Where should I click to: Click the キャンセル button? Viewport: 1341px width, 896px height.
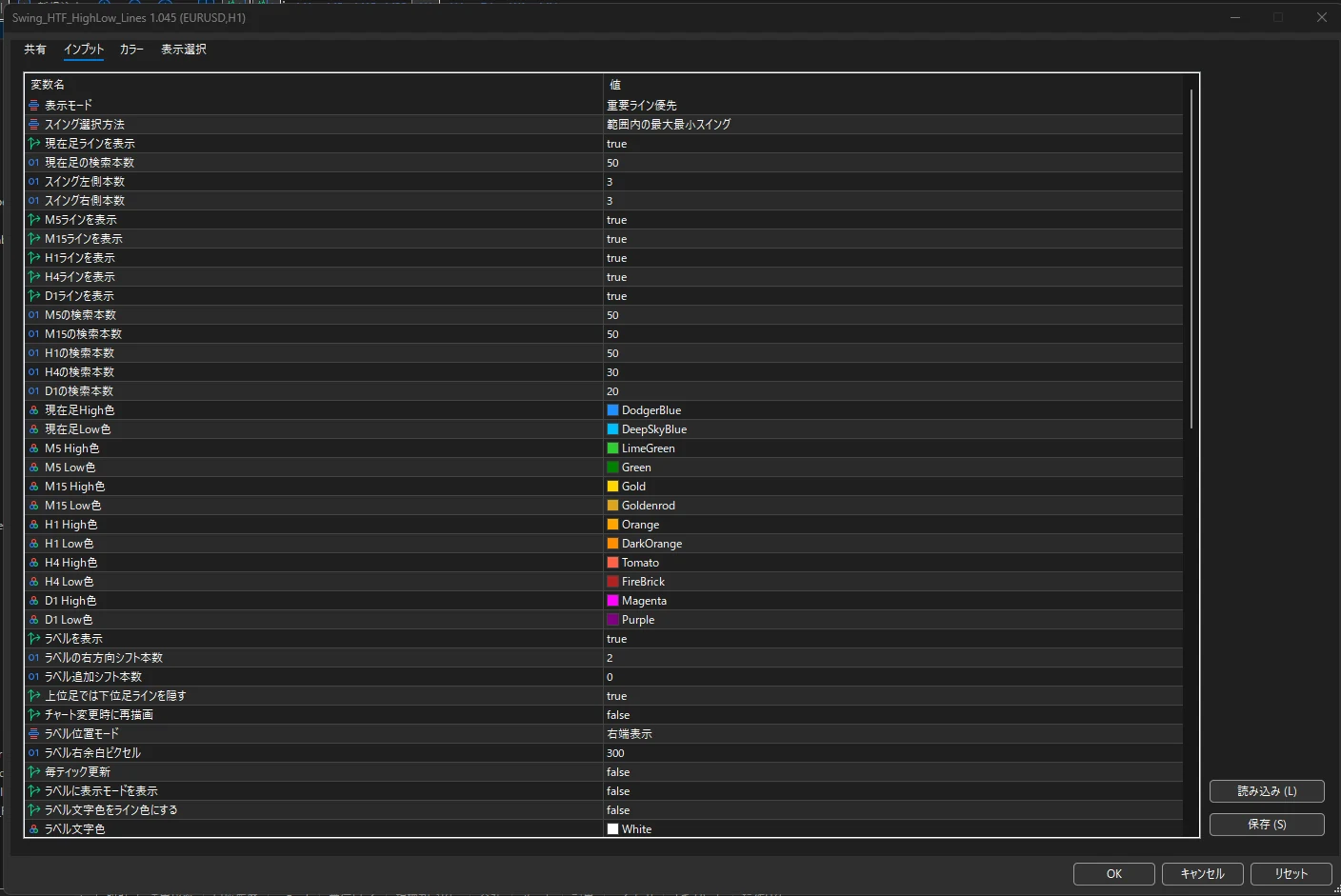pyautogui.click(x=1203, y=874)
